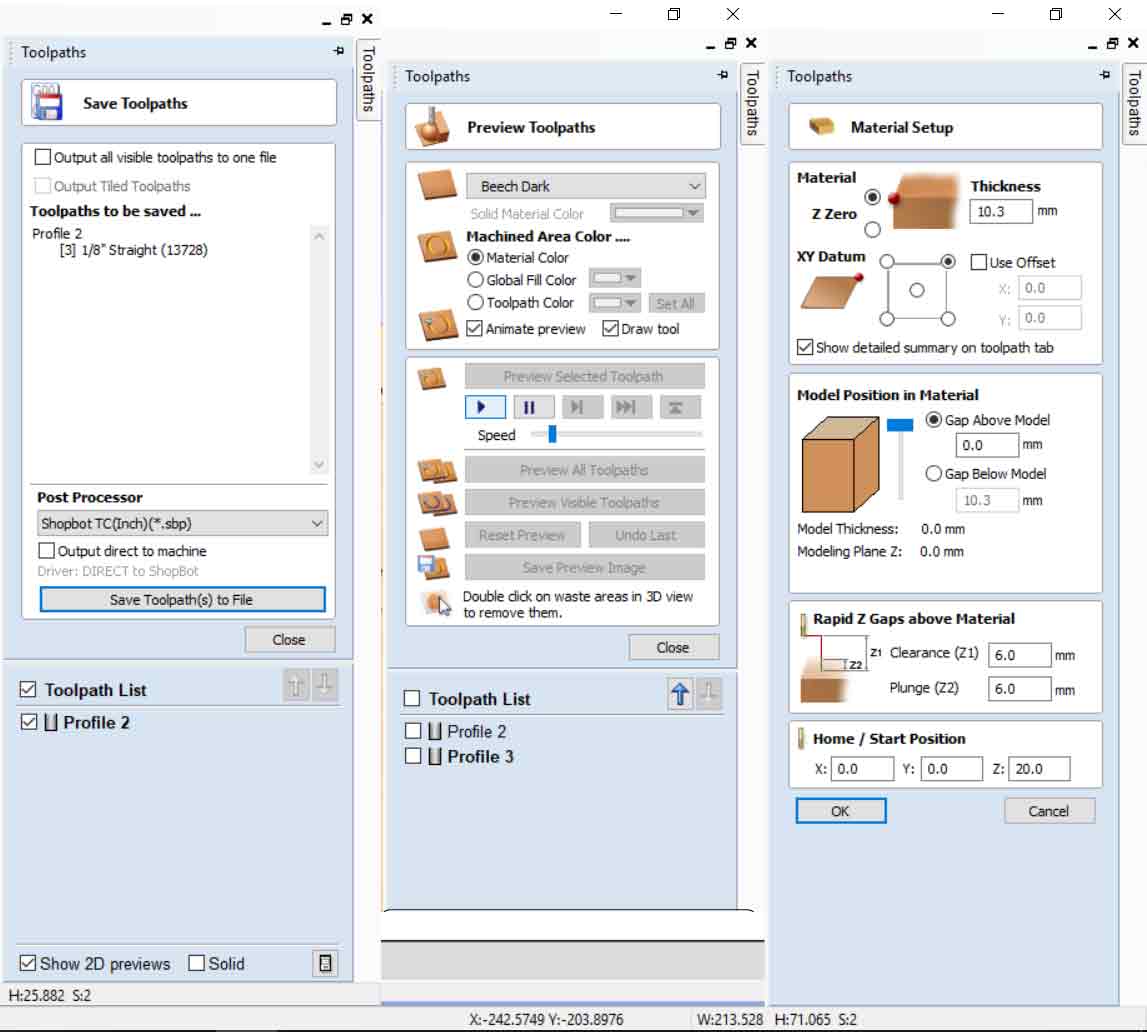
Task: Click the Preview All Toolpaths icon
Action: click(x=436, y=470)
